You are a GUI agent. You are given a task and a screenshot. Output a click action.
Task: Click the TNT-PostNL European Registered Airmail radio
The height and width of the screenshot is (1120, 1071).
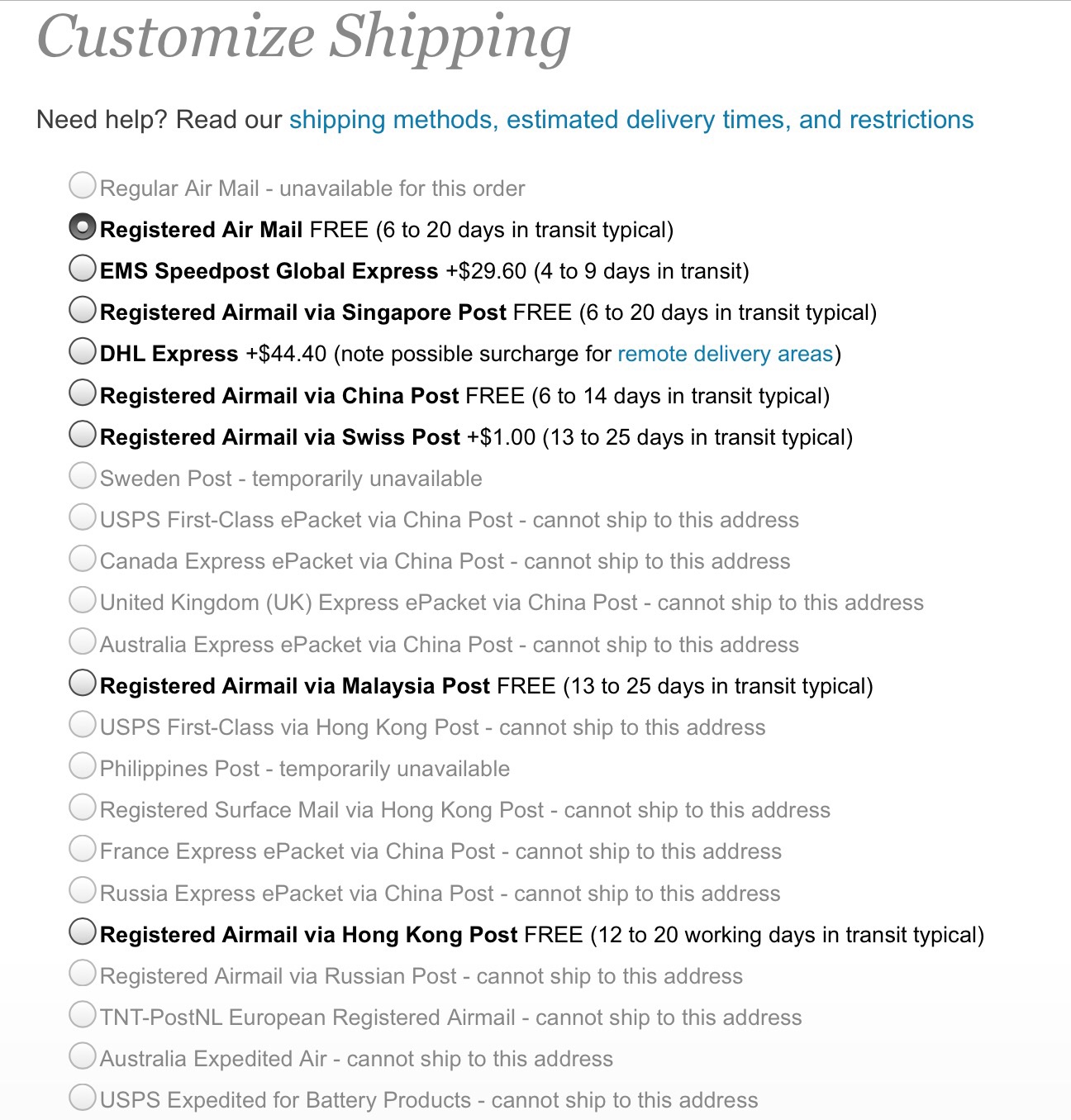click(83, 1014)
